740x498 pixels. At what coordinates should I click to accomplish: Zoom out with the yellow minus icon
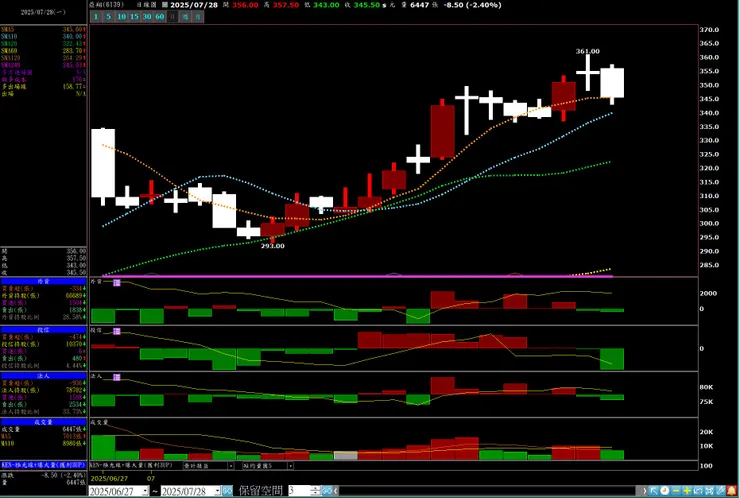click(676, 491)
